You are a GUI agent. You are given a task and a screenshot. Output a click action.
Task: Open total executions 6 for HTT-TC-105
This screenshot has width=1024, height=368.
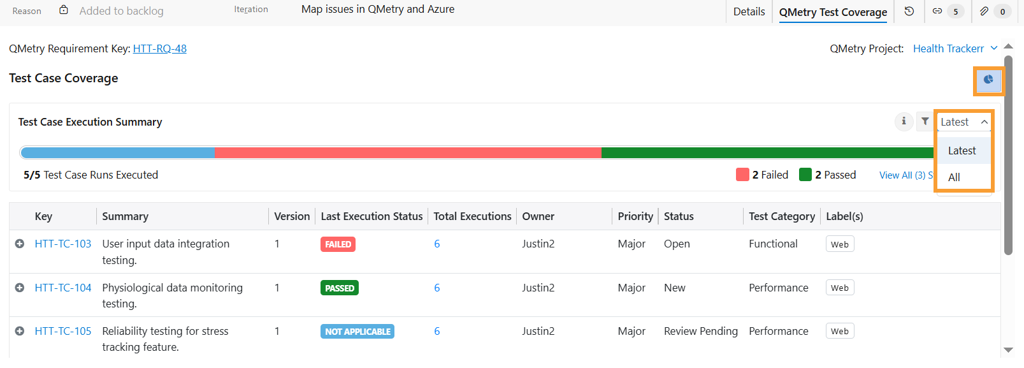coord(437,331)
